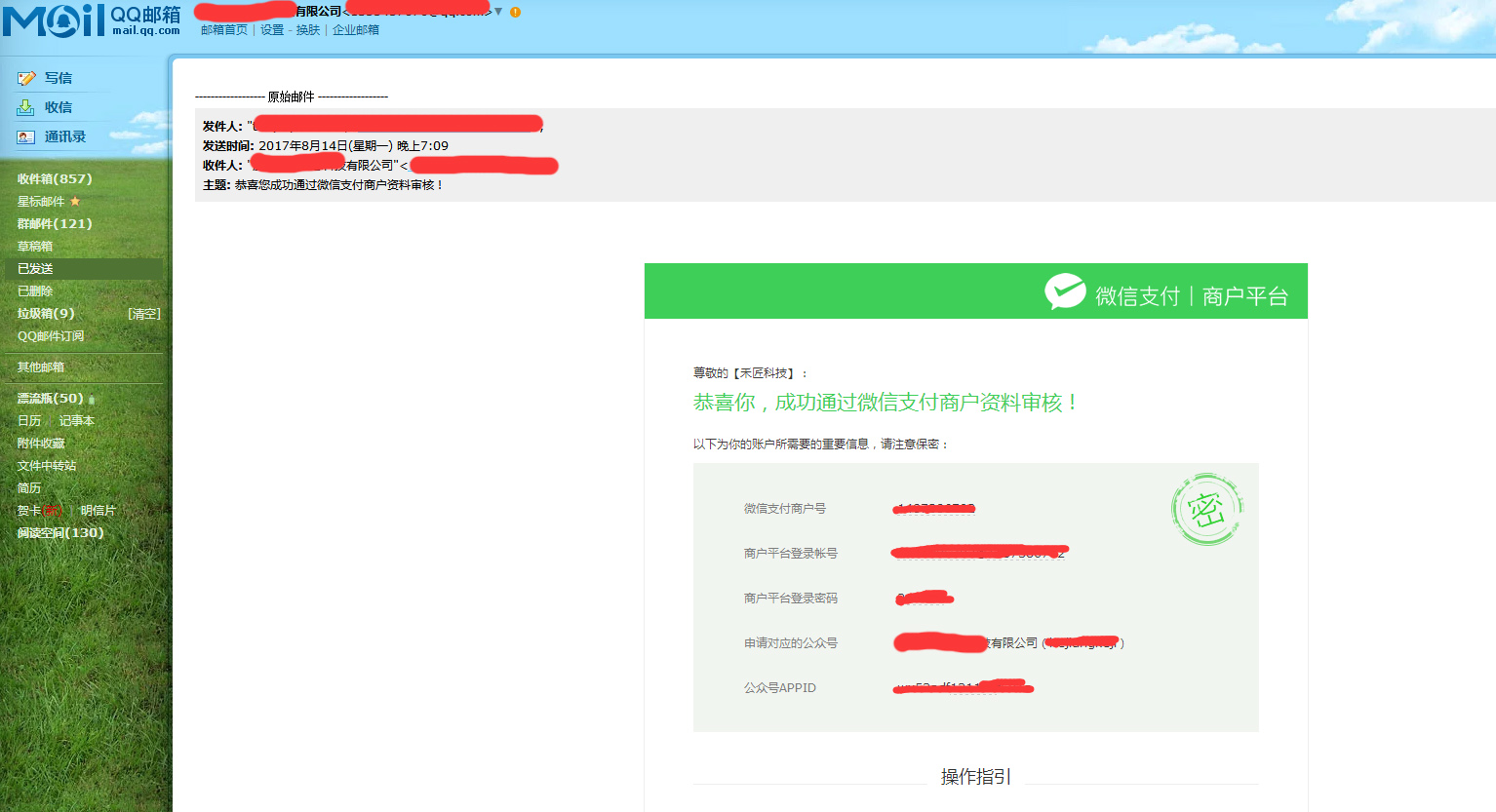Click 换肤 to change skin
Screen dimensions: 1496x812
[x=308, y=30]
